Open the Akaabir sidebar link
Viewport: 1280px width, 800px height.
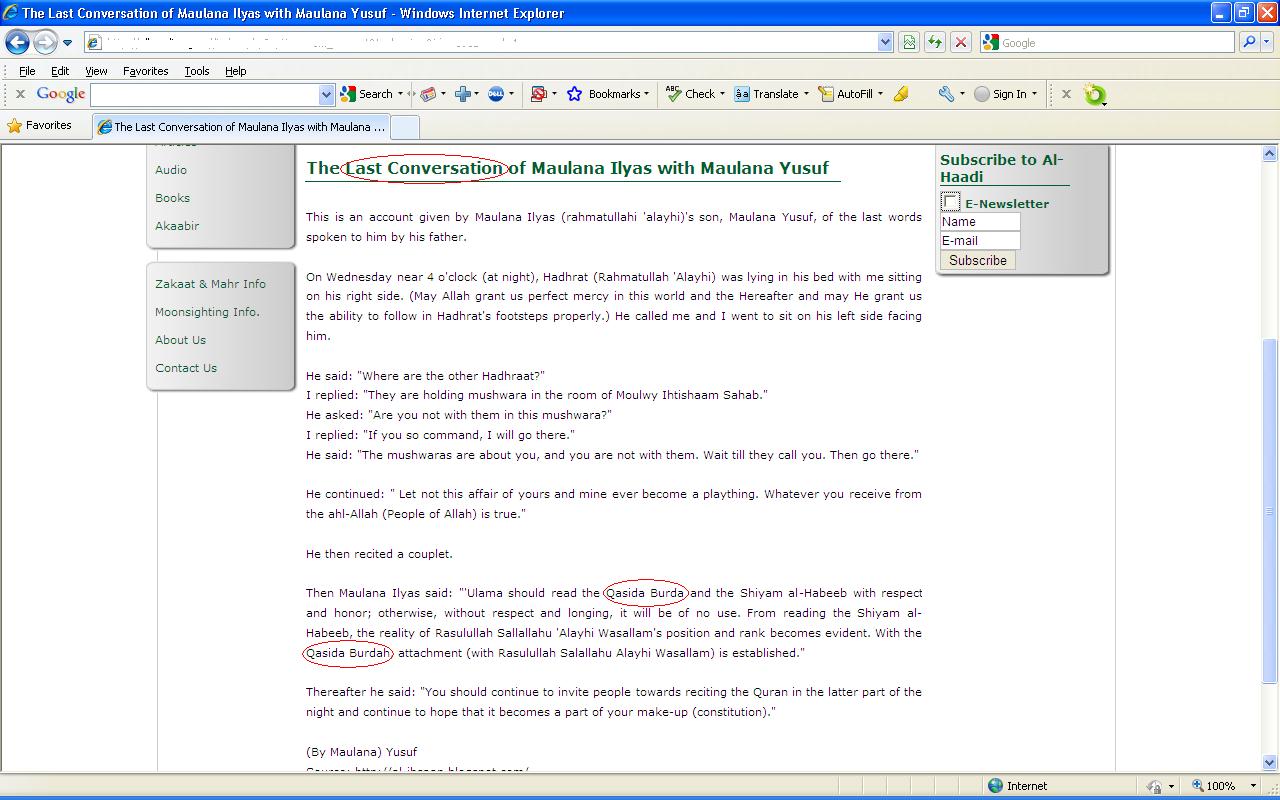tap(177, 226)
